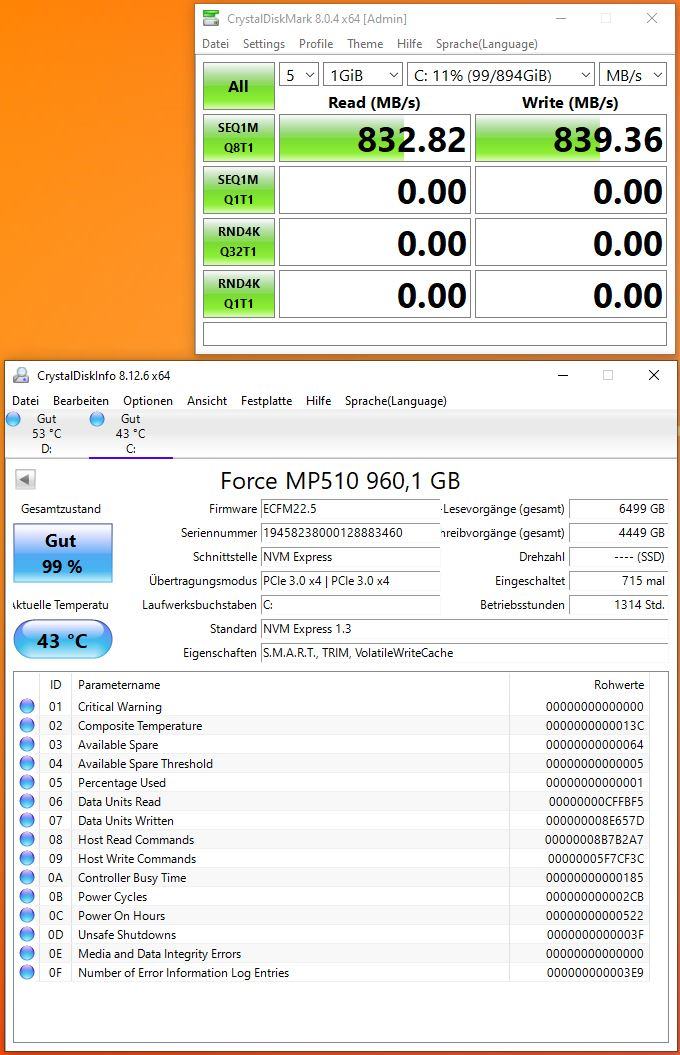Click the CrystalDiskInfo app icon in title bar

pyautogui.click(x=21, y=375)
